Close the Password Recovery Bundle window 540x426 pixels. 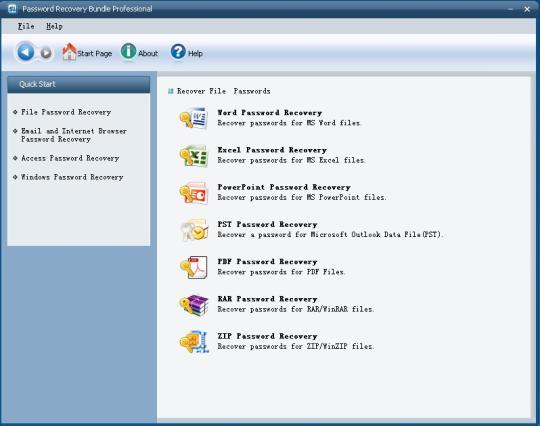pyautogui.click(x=527, y=9)
